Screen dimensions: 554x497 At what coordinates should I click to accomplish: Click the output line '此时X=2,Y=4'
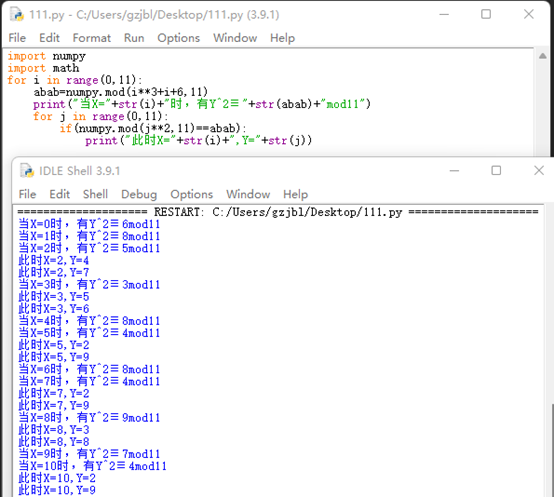tap(54, 260)
